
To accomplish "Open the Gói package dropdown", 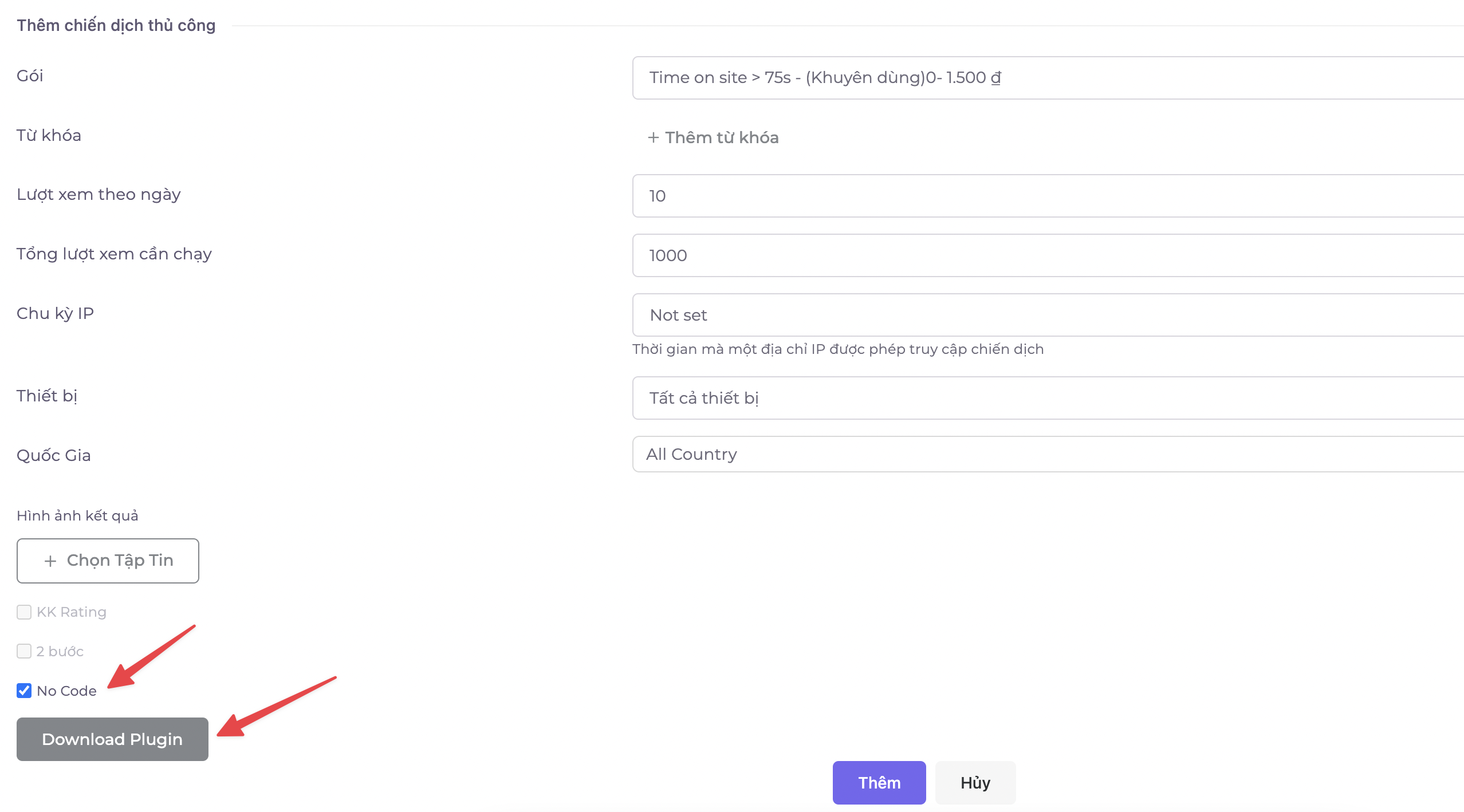I will pos(1048,78).
